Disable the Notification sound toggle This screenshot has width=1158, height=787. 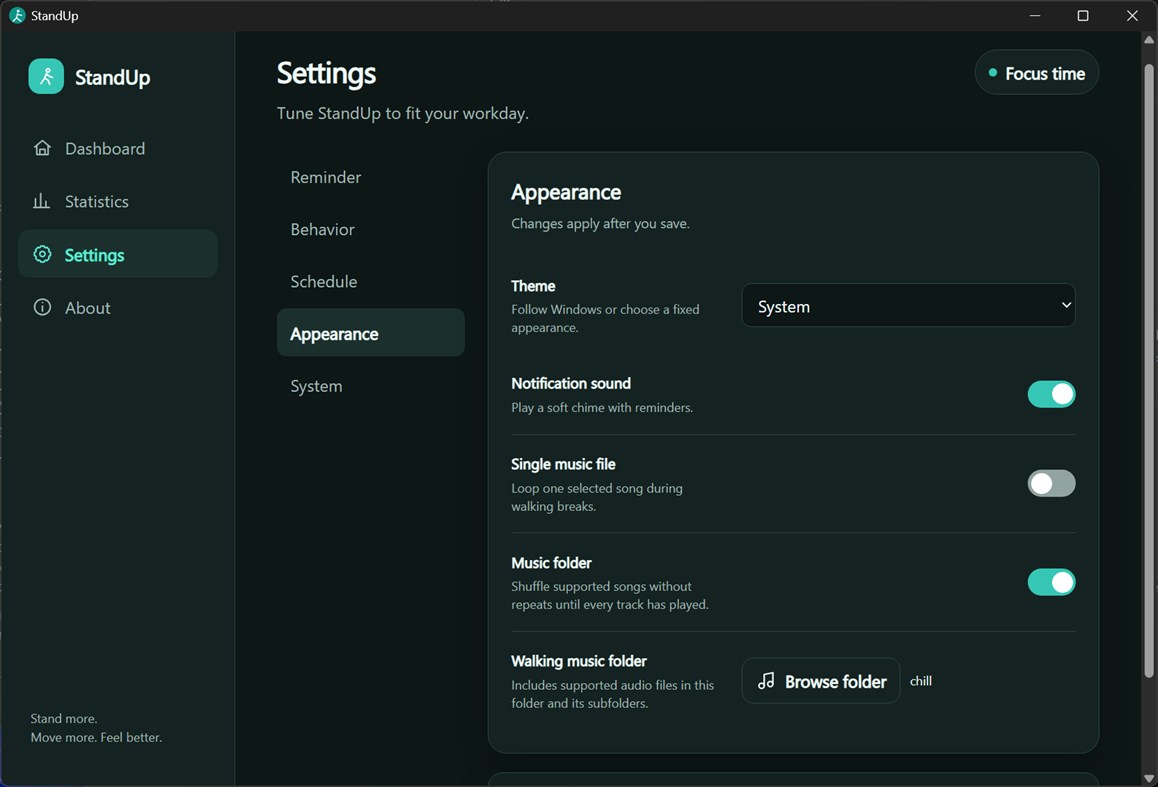[x=1051, y=394]
